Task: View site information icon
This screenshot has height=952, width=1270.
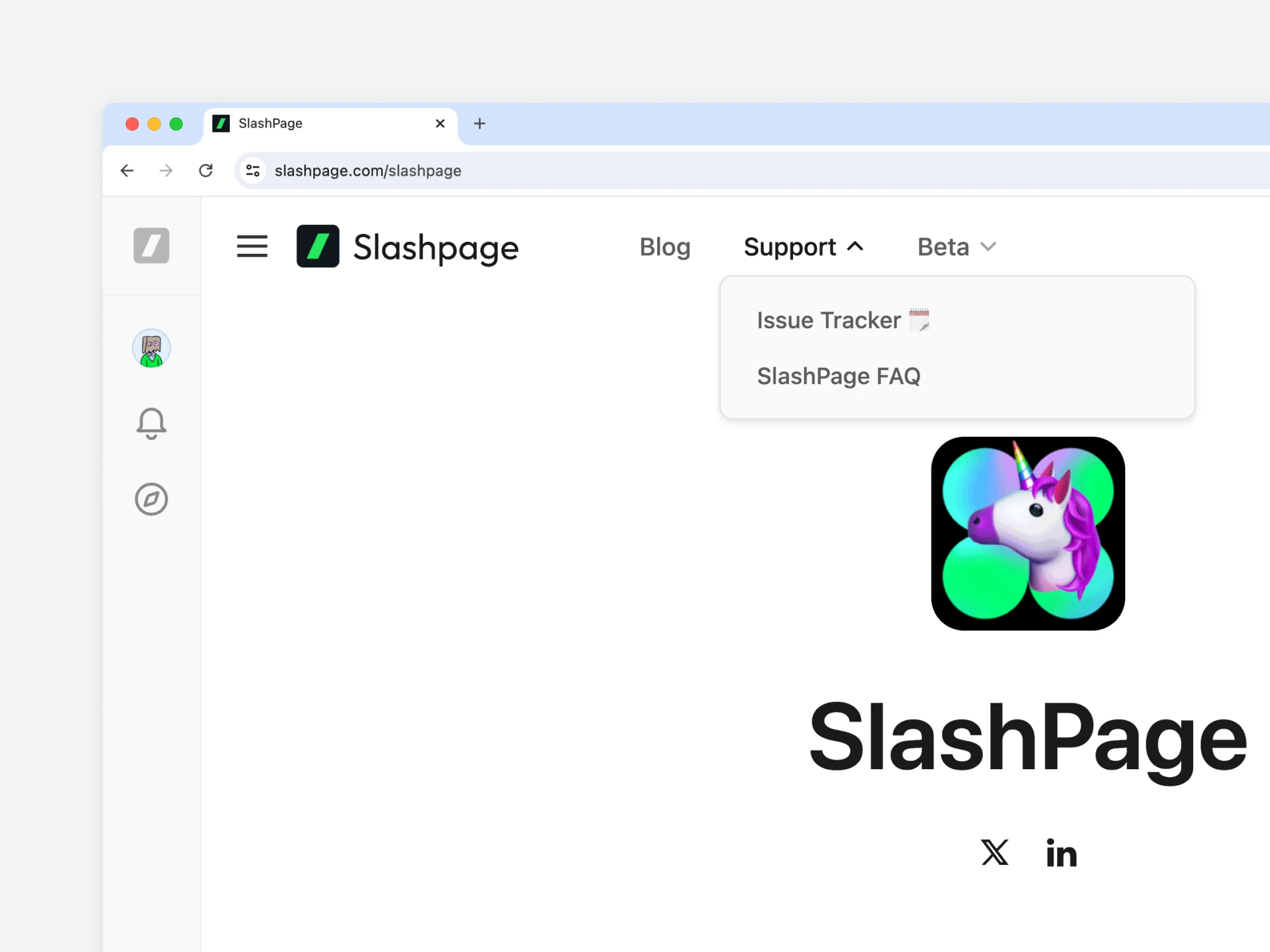Action: [253, 171]
